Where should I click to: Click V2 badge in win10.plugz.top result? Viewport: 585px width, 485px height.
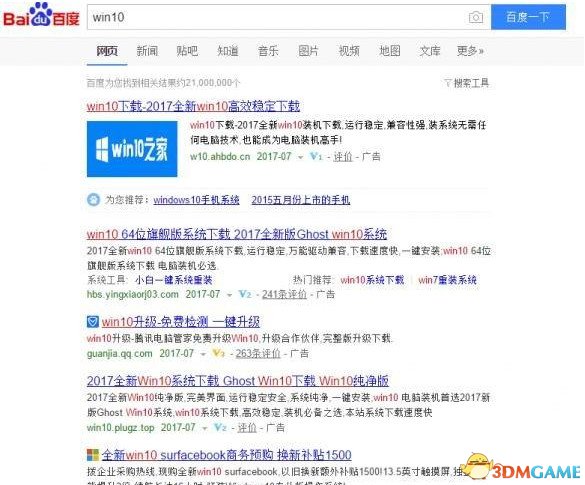point(220,428)
